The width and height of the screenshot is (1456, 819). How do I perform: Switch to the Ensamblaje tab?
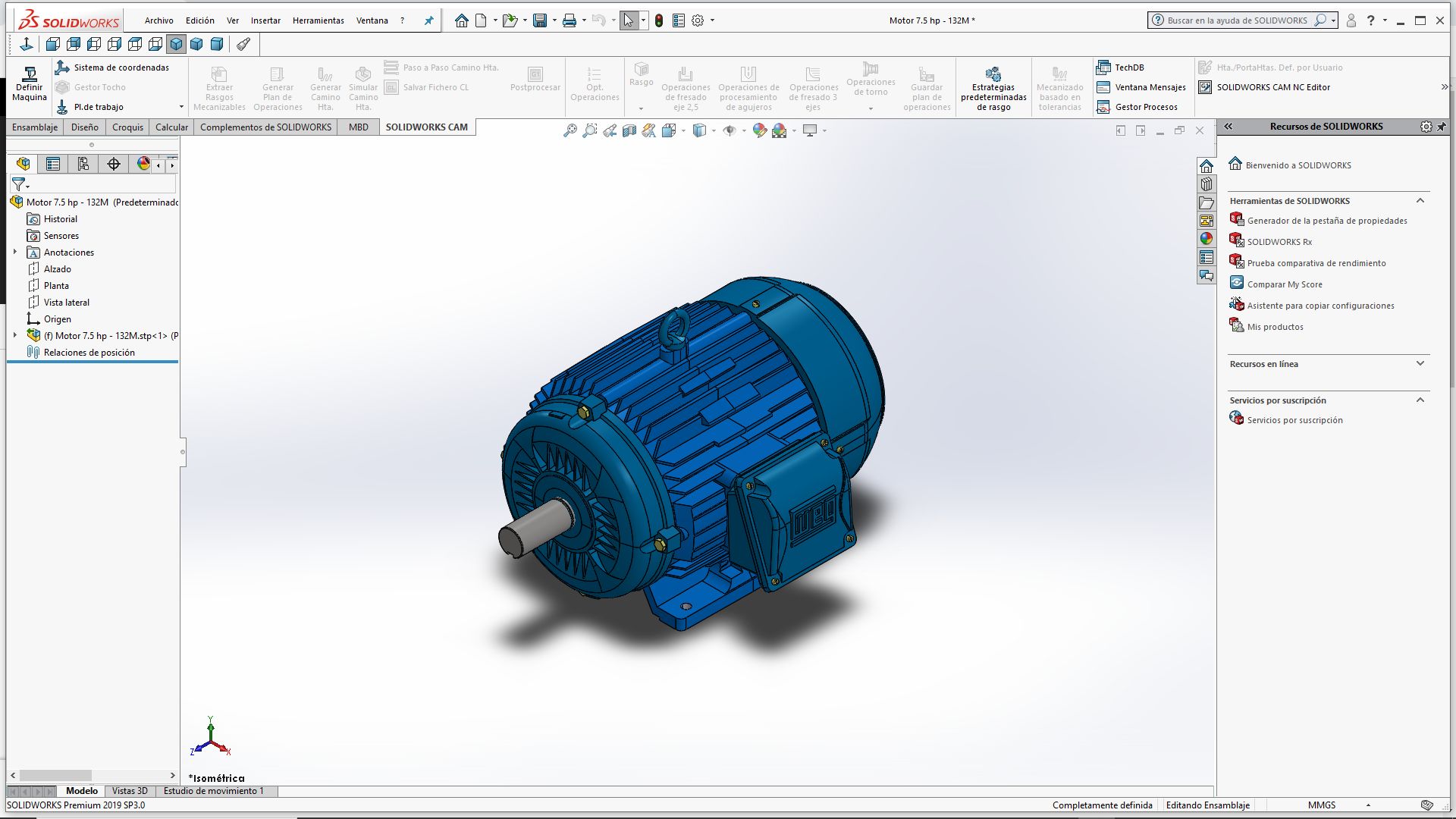(35, 127)
